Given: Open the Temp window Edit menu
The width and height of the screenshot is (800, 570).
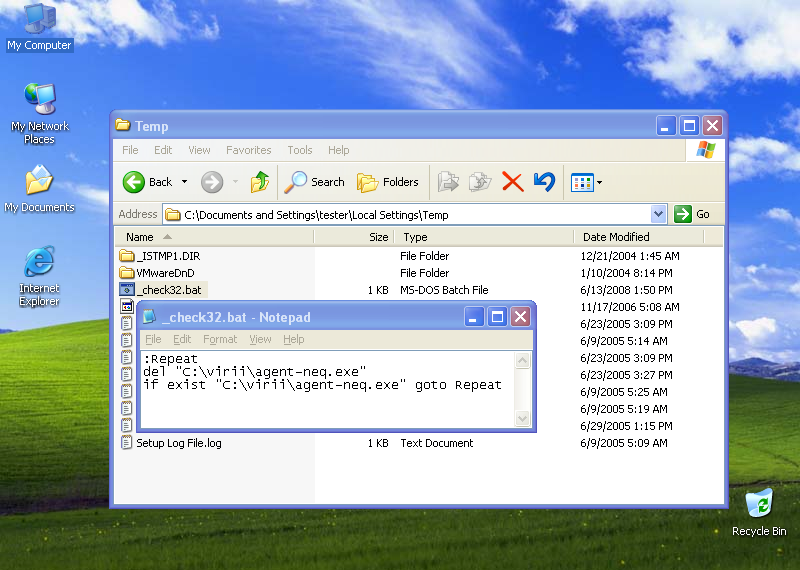Looking at the screenshot, I should click(x=163, y=150).
